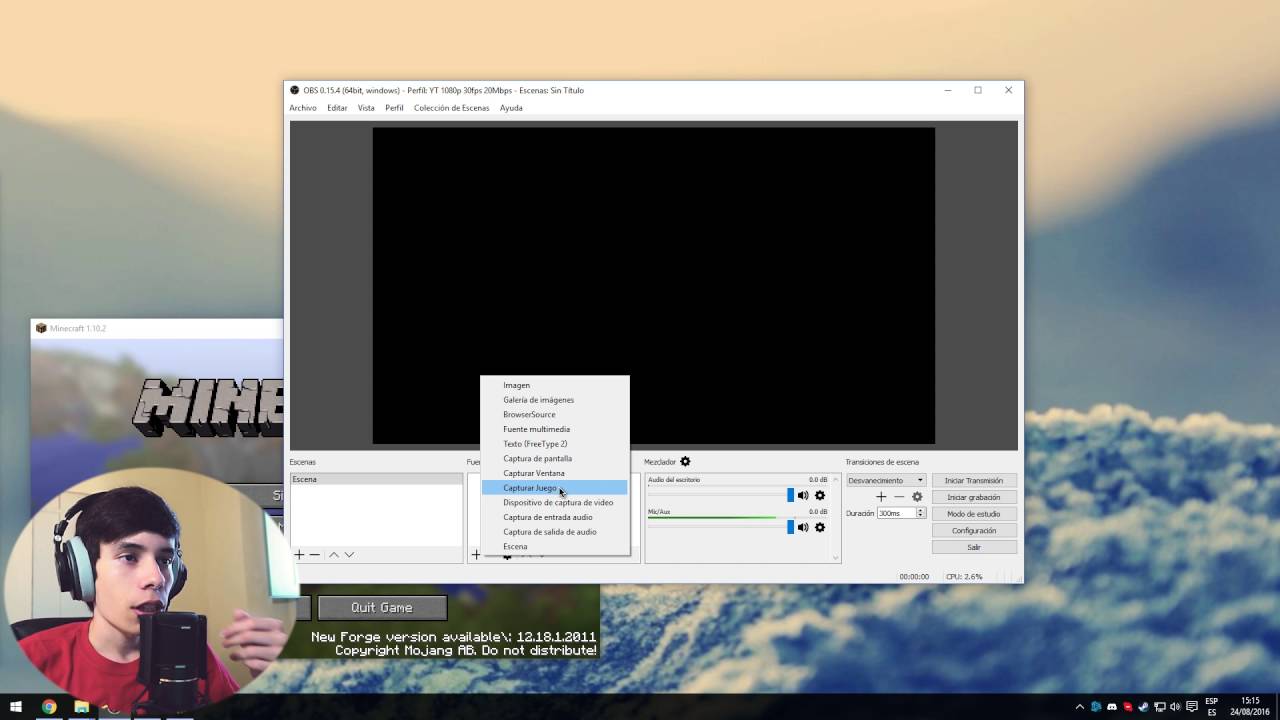The image size is (1280, 720).
Task: Open Mezclador settings gear icon
Action: click(685, 462)
